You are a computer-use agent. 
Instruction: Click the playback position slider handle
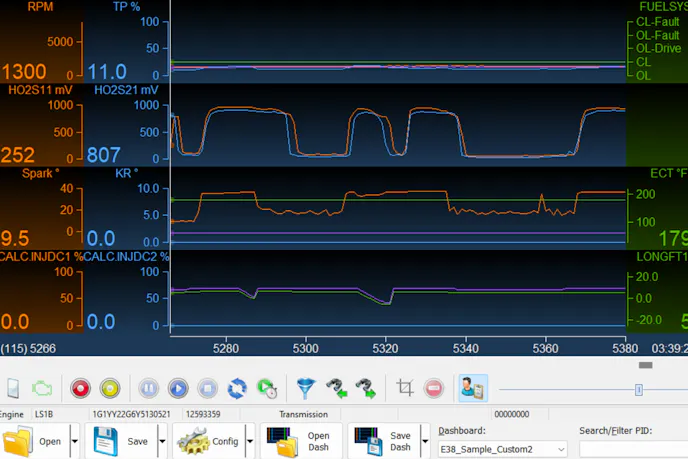click(x=639, y=389)
